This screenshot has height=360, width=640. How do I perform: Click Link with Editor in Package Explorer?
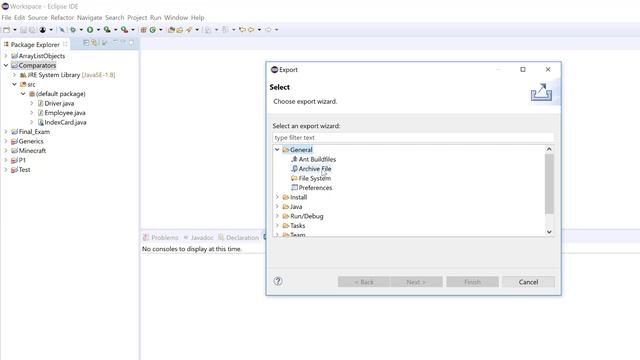pos(94,42)
